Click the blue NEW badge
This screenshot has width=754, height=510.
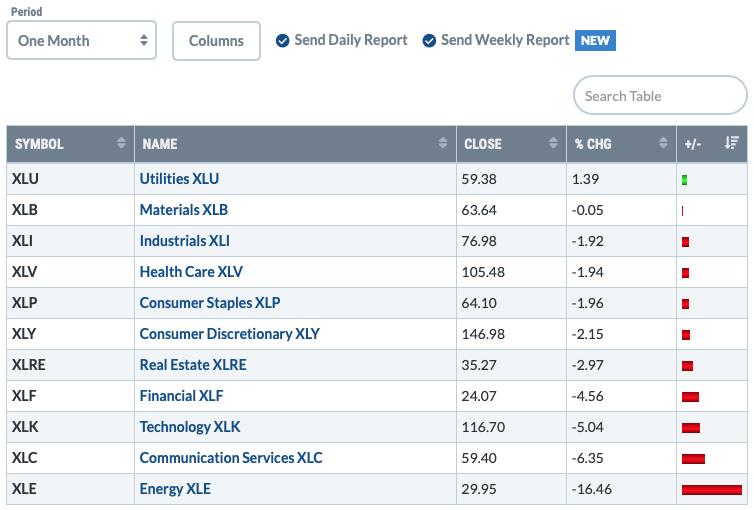595,41
